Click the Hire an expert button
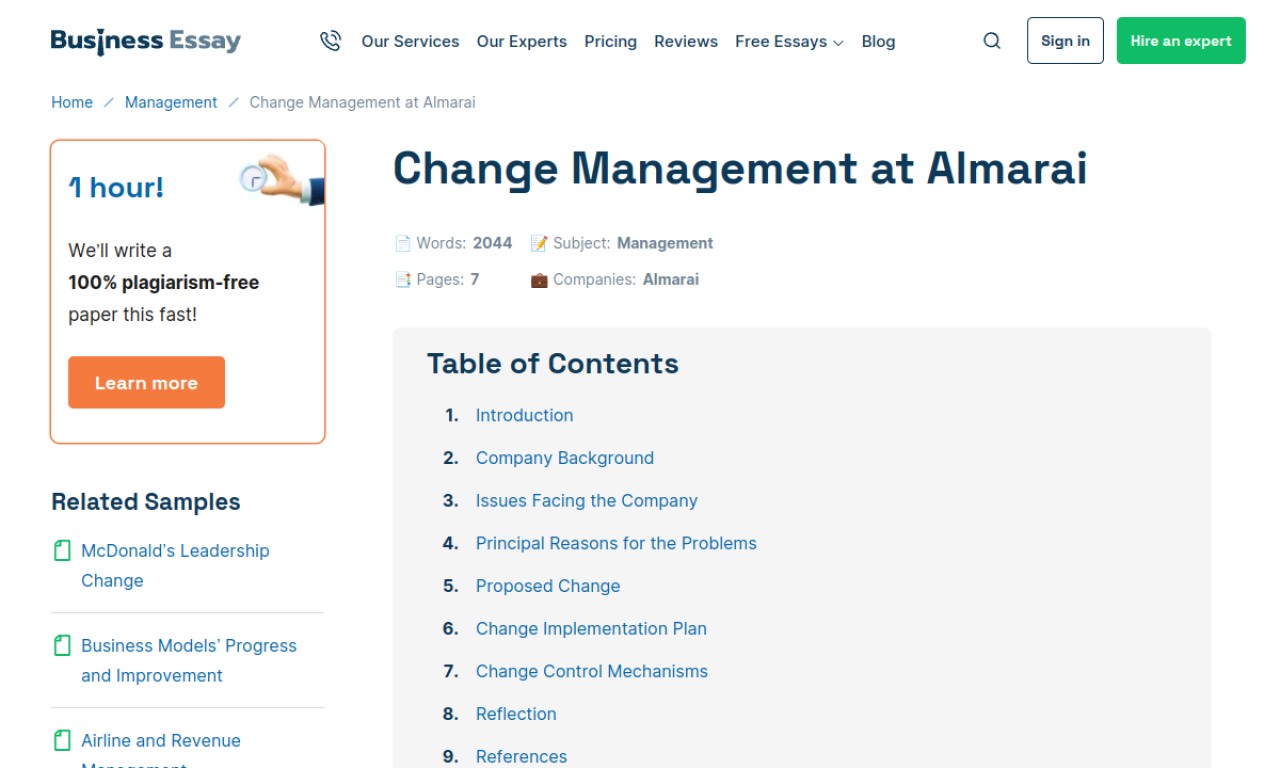This screenshot has height=768, width=1280. coord(1181,41)
